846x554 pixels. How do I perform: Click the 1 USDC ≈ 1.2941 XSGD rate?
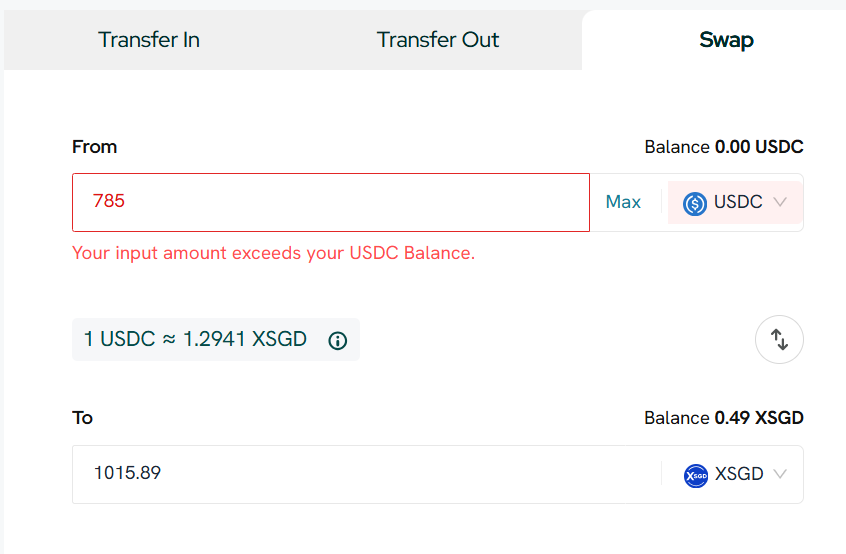pos(195,340)
